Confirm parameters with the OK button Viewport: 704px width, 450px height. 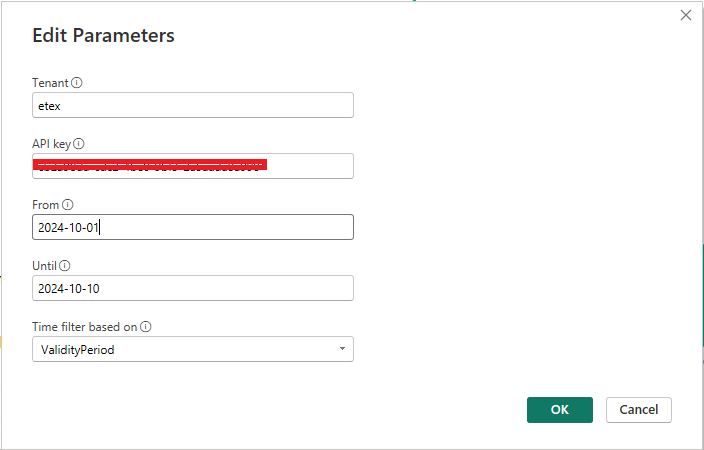tap(560, 410)
